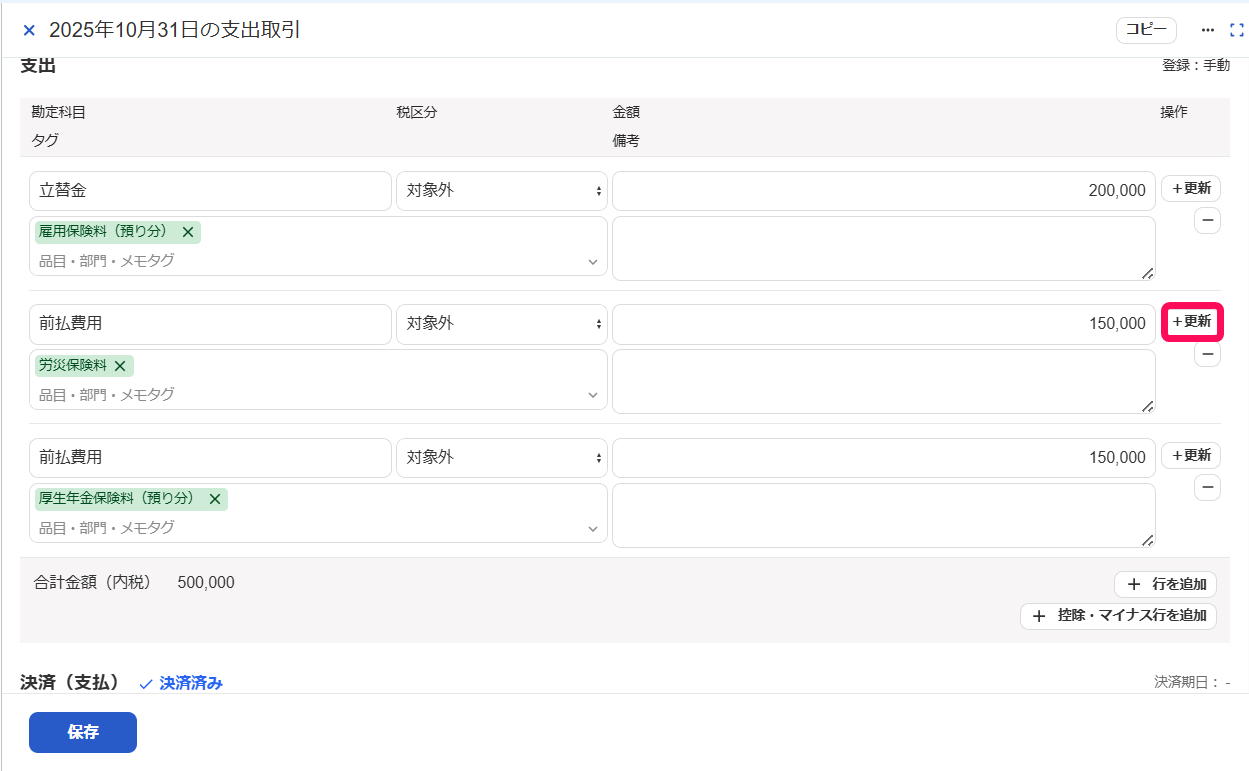Click the 500,000 total value
Viewport: 1249px width, 771px height.
[206, 582]
